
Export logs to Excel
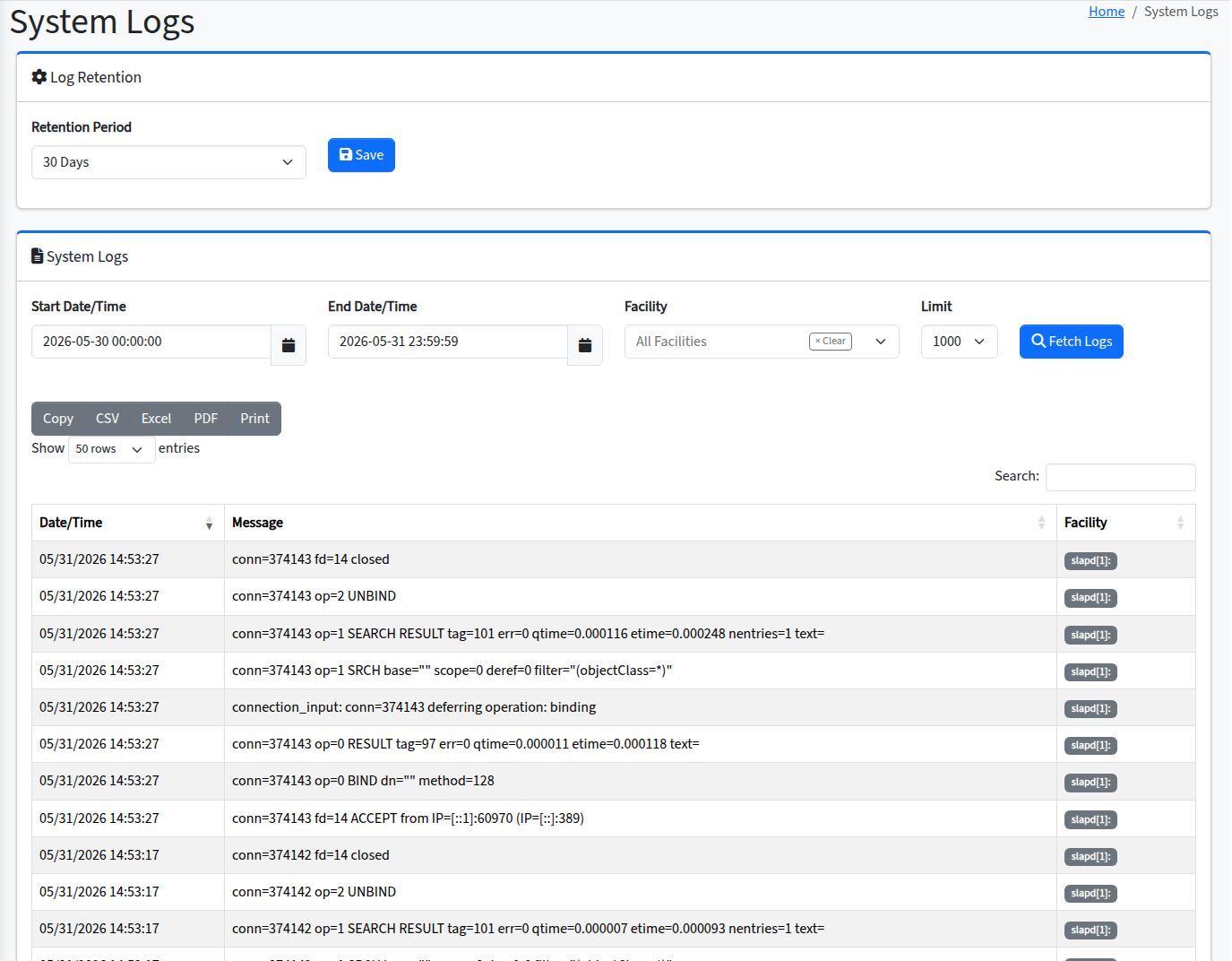[156, 419]
